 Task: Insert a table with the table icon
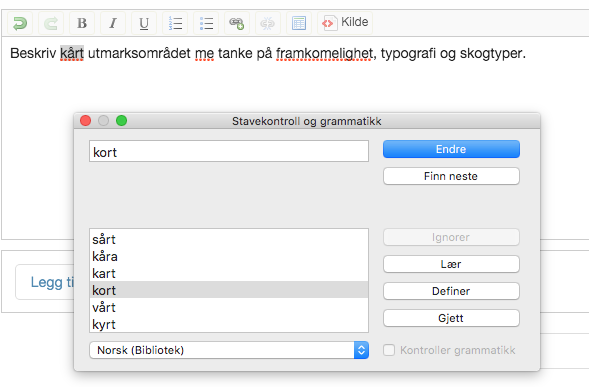coord(299,23)
